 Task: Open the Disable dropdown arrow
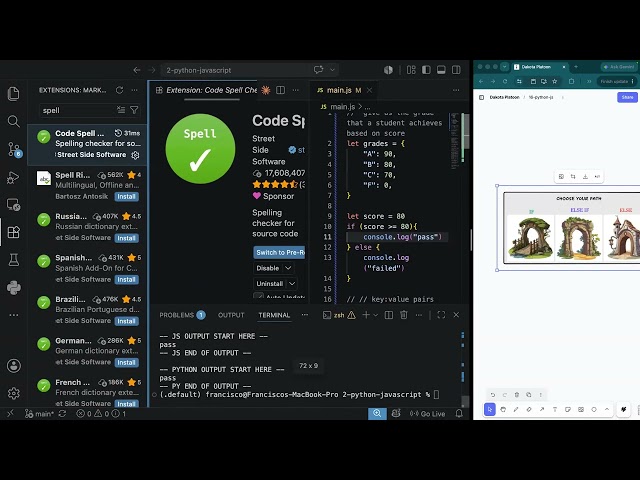pyautogui.click(x=288, y=268)
